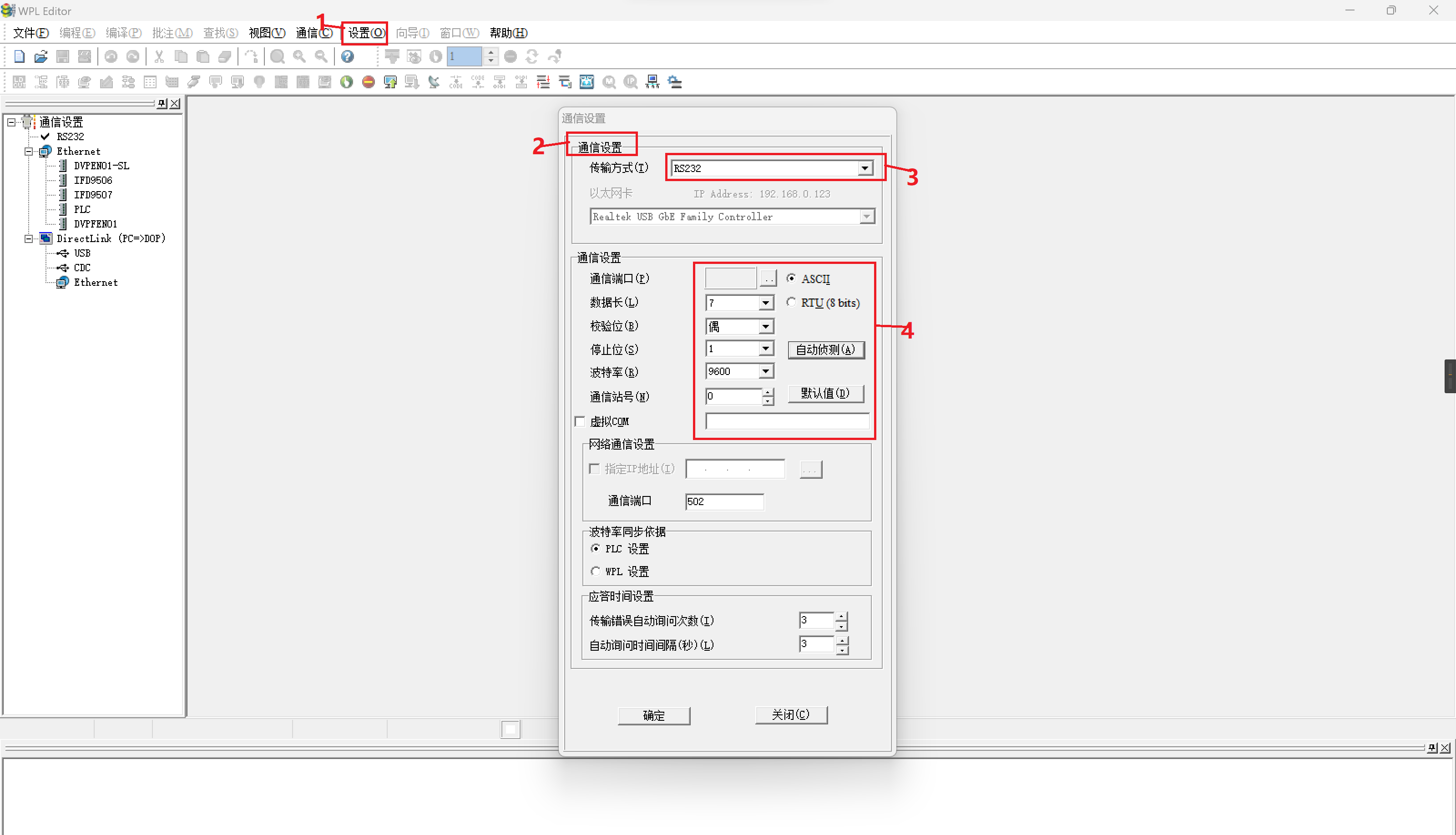
Task: Click the 自动侦测(A) button
Action: pyautogui.click(x=826, y=350)
